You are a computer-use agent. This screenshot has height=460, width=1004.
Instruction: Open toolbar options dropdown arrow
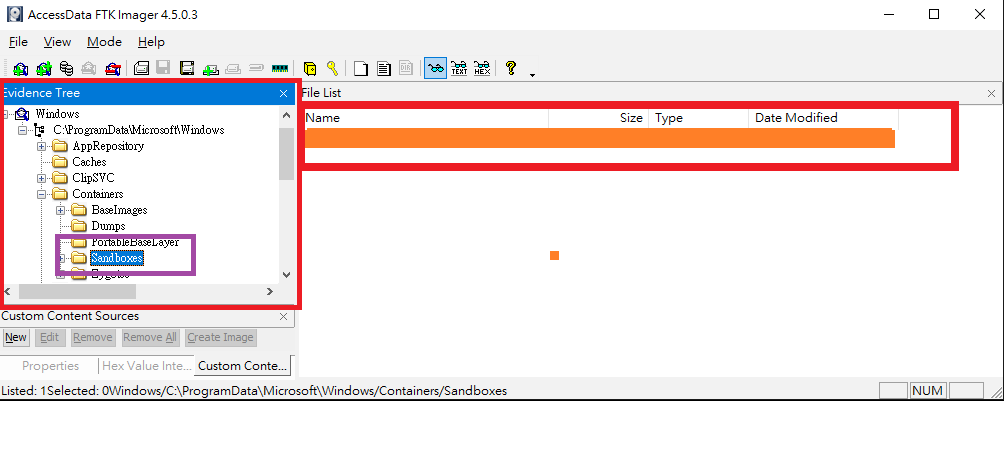pyautogui.click(x=532, y=75)
